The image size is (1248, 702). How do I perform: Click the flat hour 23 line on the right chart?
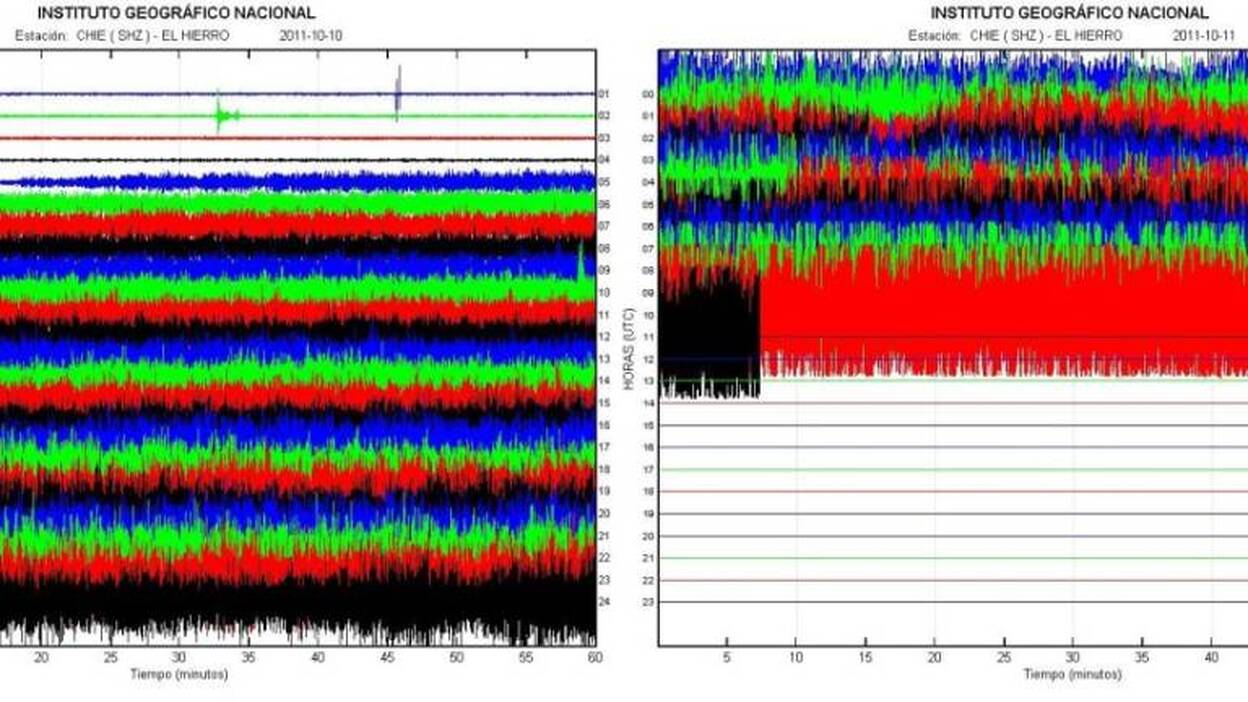950,602
